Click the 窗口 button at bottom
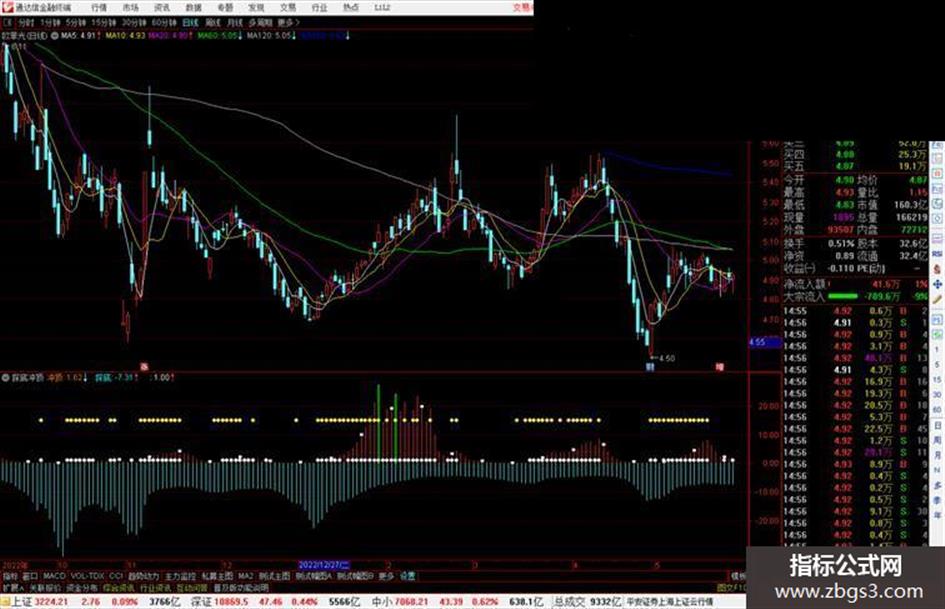The height and width of the screenshot is (609, 945). click(30, 576)
